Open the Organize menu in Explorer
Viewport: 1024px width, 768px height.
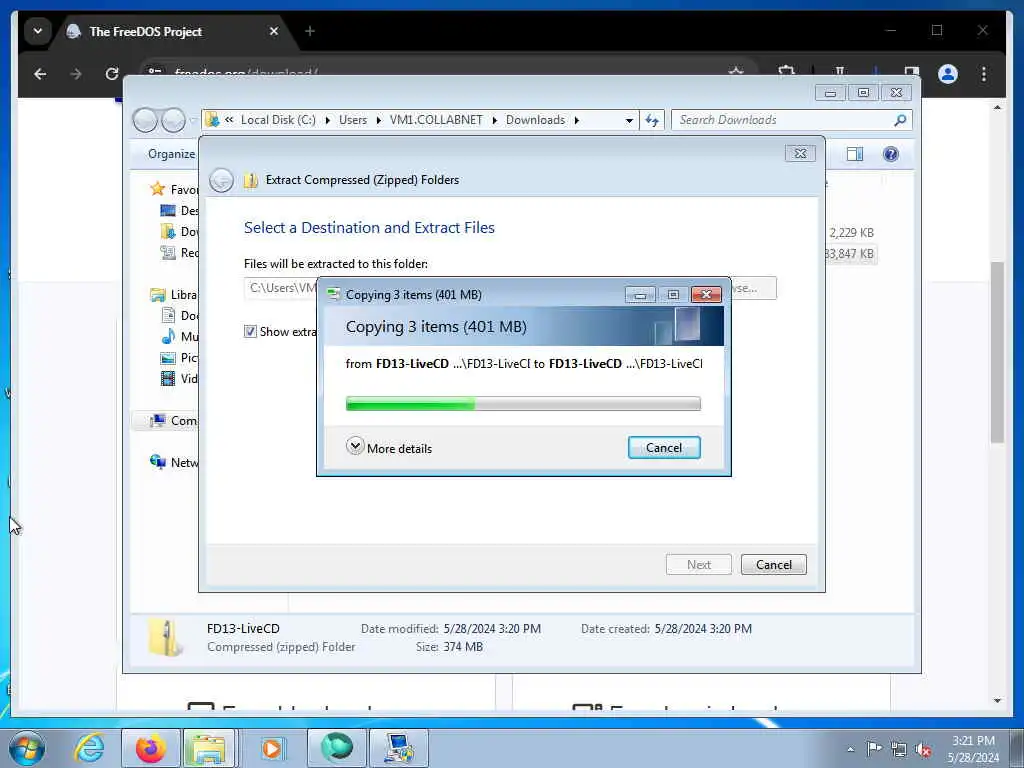pos(171,153)
